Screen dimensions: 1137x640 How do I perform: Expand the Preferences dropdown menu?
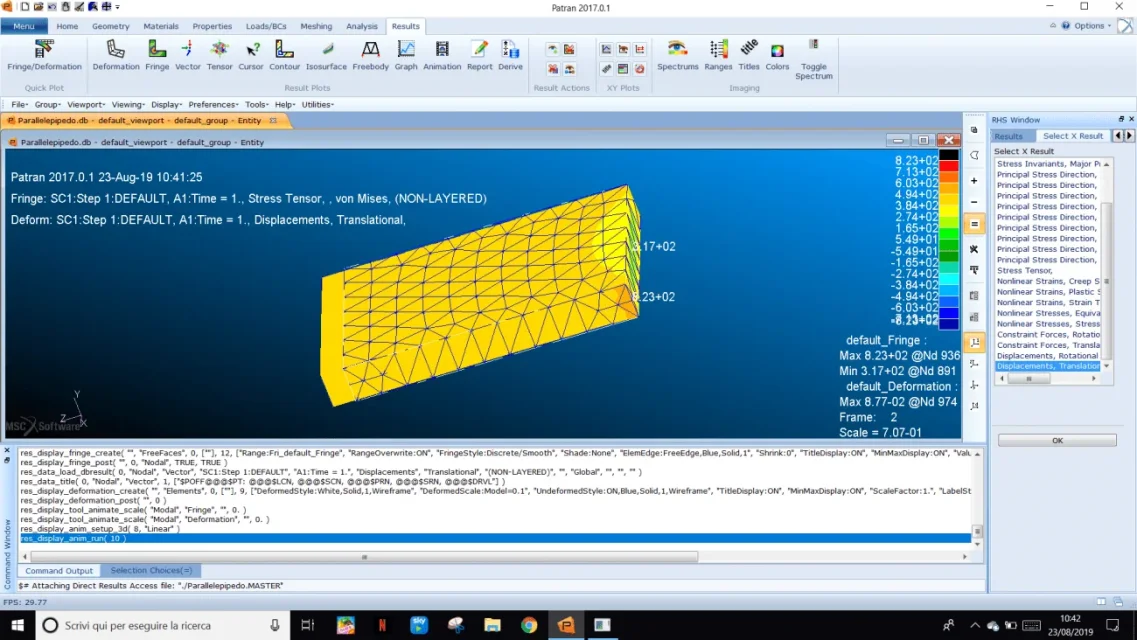click(x=213, y=104)
